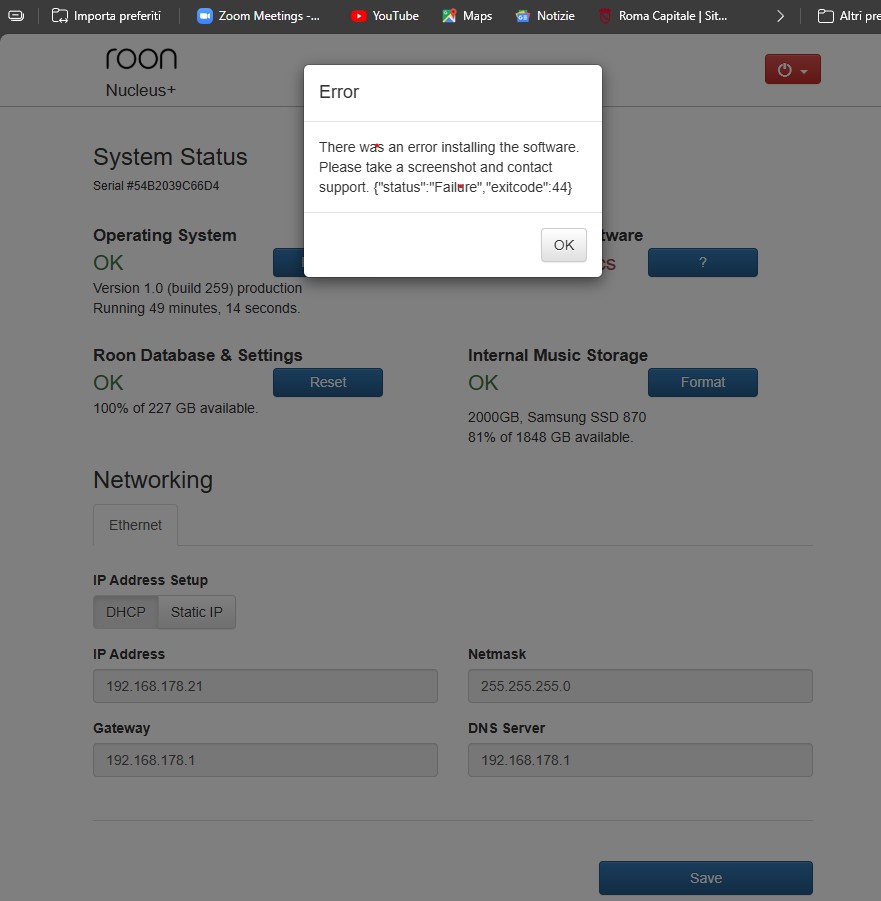Open Altri preferiti folder
Image resolution: width=881 pixels, height=901 pixels.
tap(848, 16)
